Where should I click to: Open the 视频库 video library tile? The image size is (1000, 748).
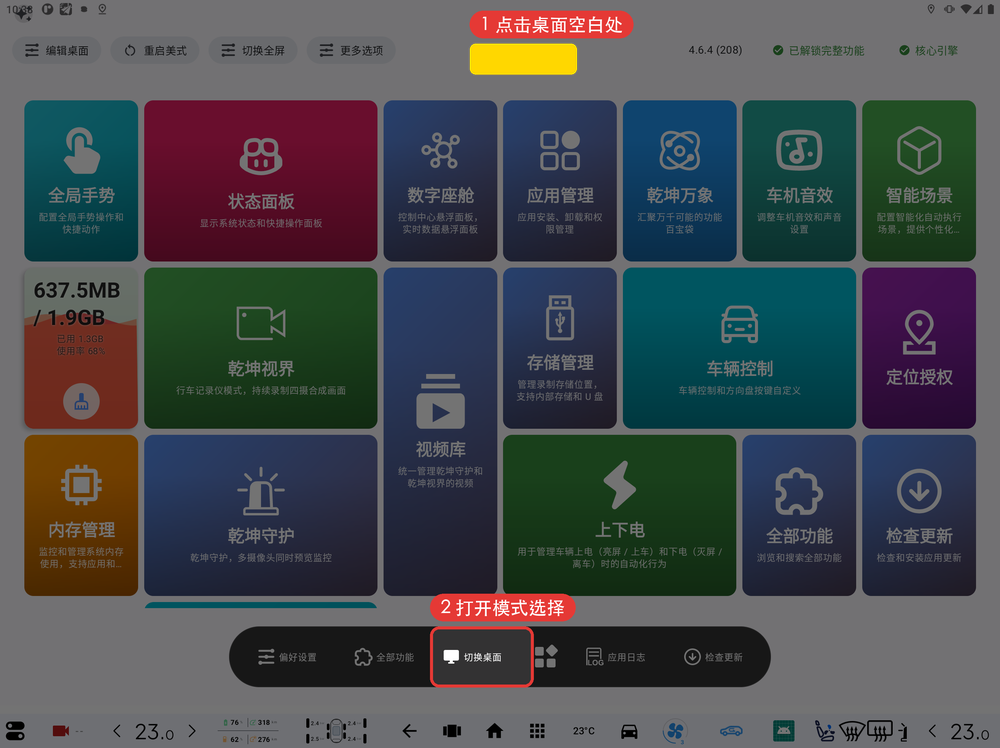coord(440,432)
